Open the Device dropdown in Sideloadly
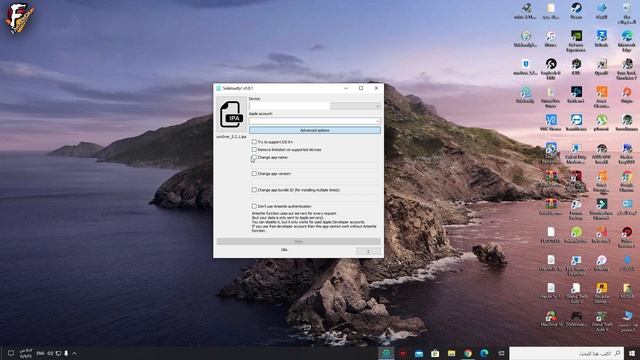Viewport: 640px width, 360px height. [x=356, y=106]
